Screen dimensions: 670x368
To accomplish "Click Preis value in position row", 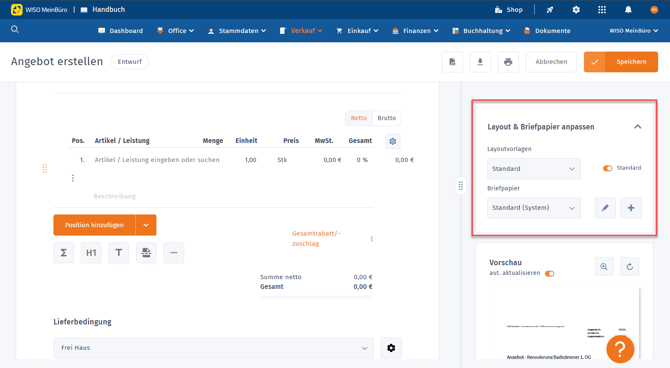I will (332, 160).
